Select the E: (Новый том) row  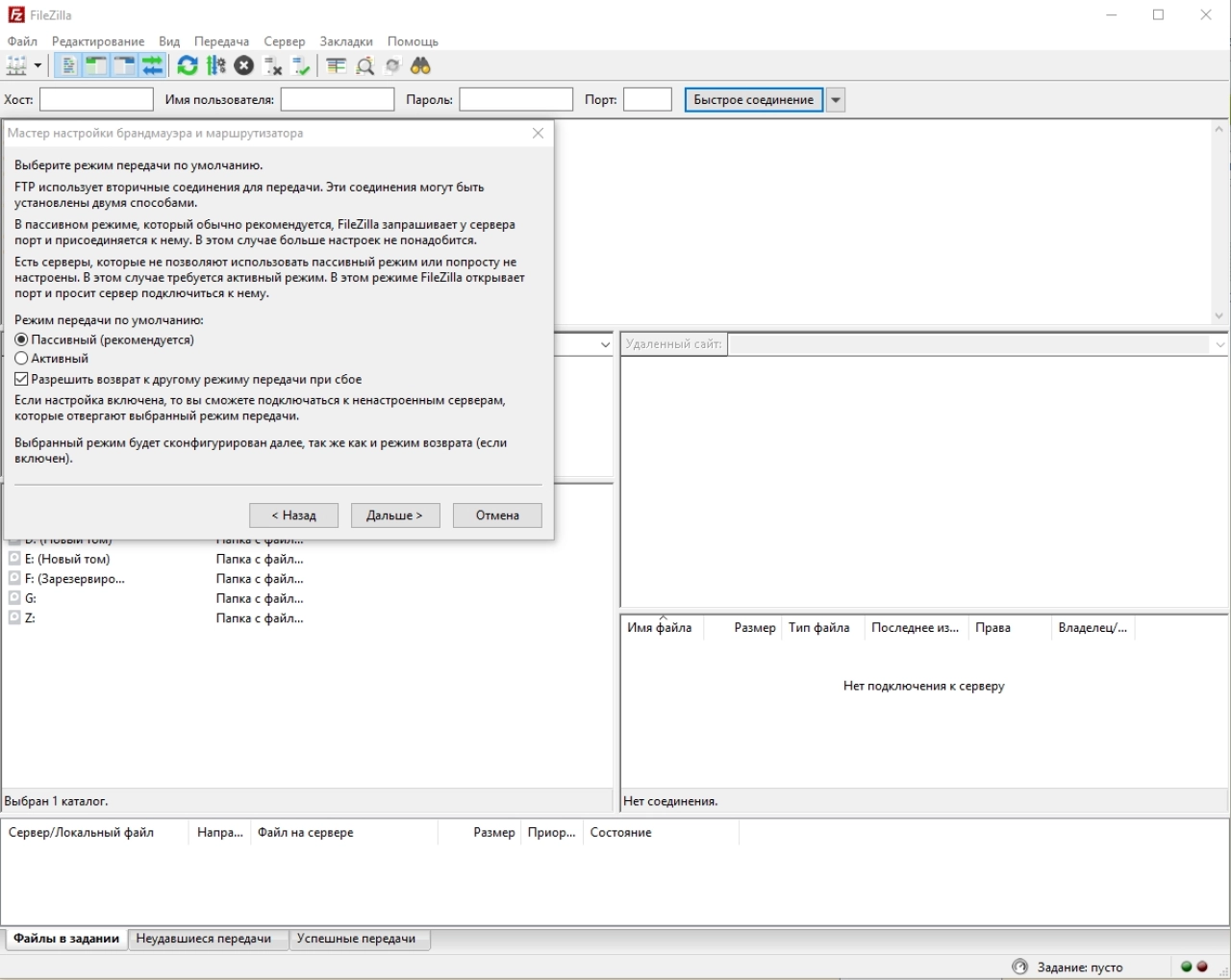tap(307, 559)
